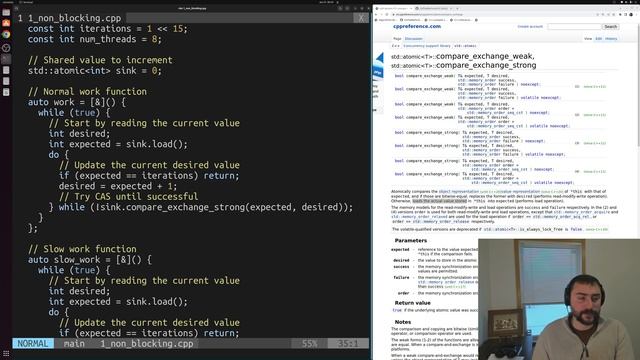
Task: Click the Create account link
Action: tap(530, 27)
